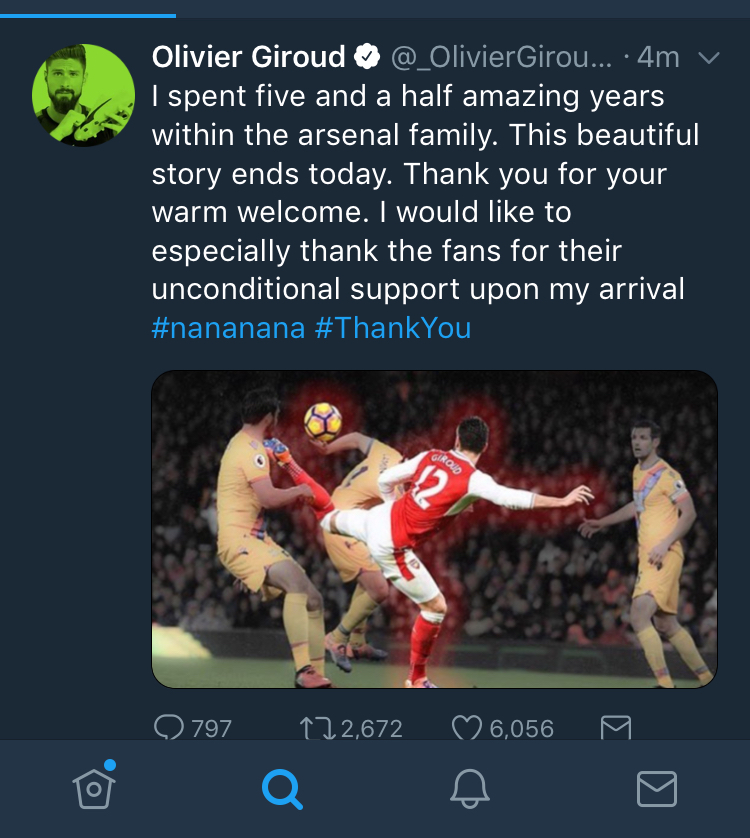Share tweet via Direct Message envelope
The width and height of the screenshot is (750, 838).
[x=615, y=728]
